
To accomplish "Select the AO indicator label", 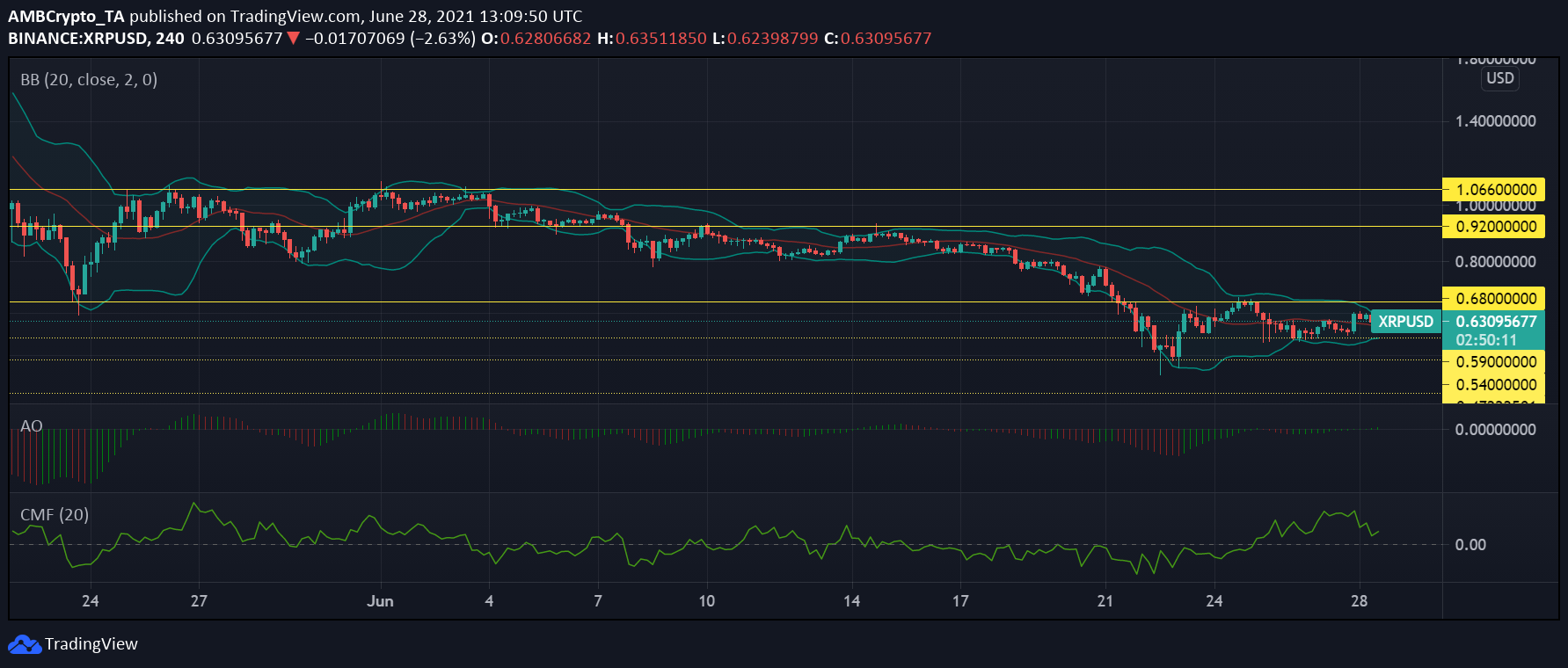I will [x=32, y=426].
